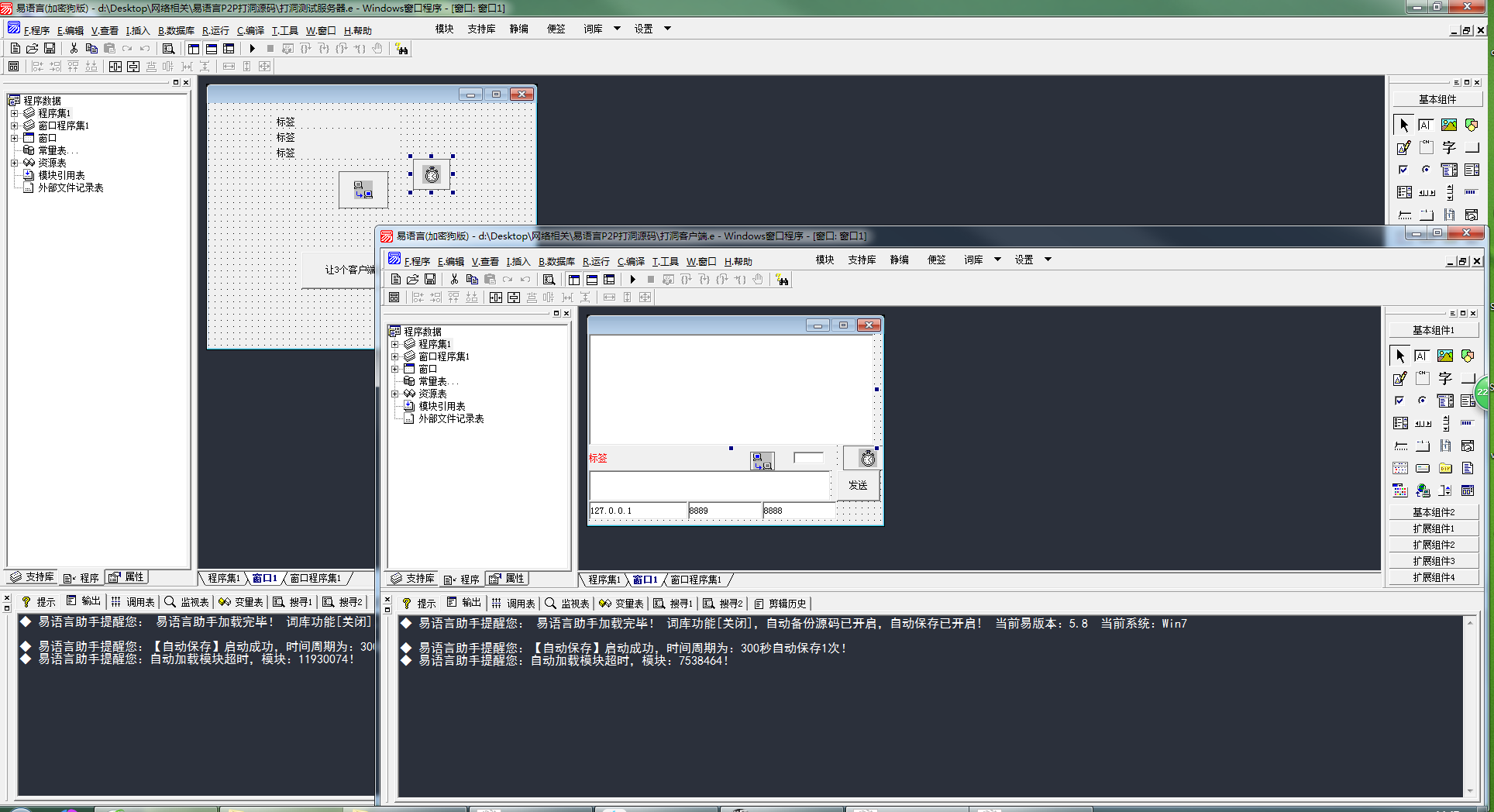Select the DIR folder component in 基本组件1 palette

pos(1445,468)
